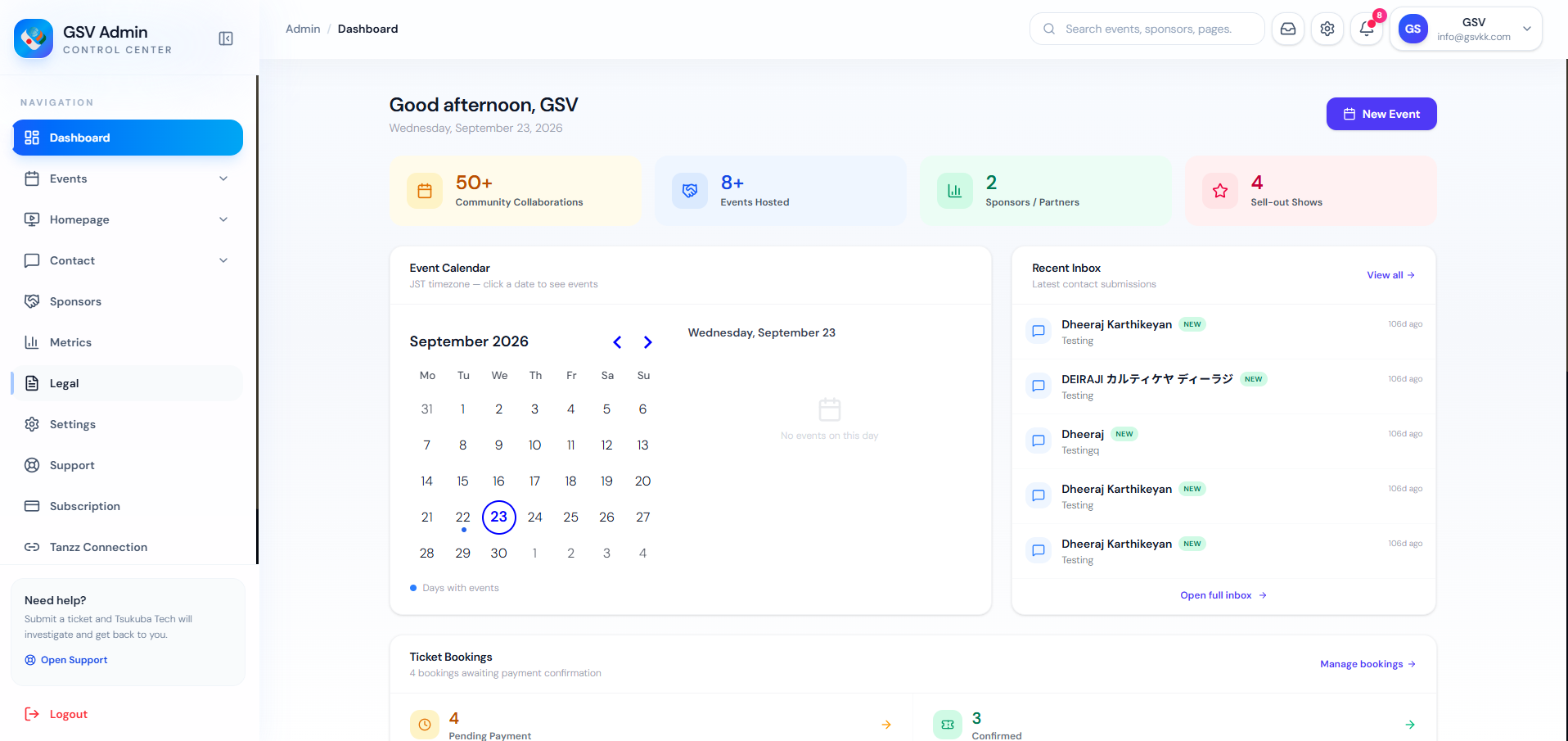Screen dimensions: 1568x741
Task: Select September 22 in calendar
Action: (463, 517)
